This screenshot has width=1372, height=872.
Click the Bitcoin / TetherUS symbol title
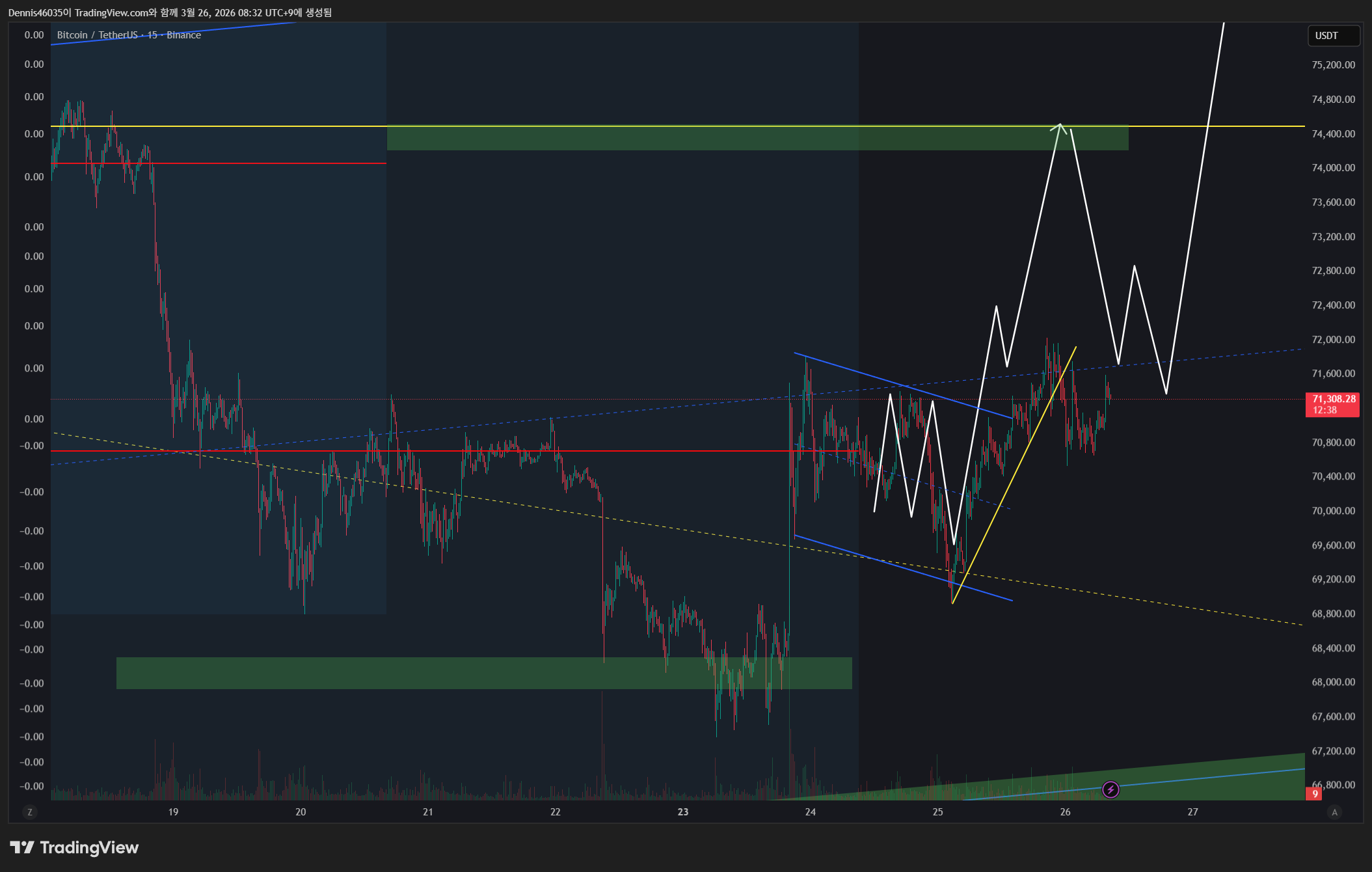(98, 35)
